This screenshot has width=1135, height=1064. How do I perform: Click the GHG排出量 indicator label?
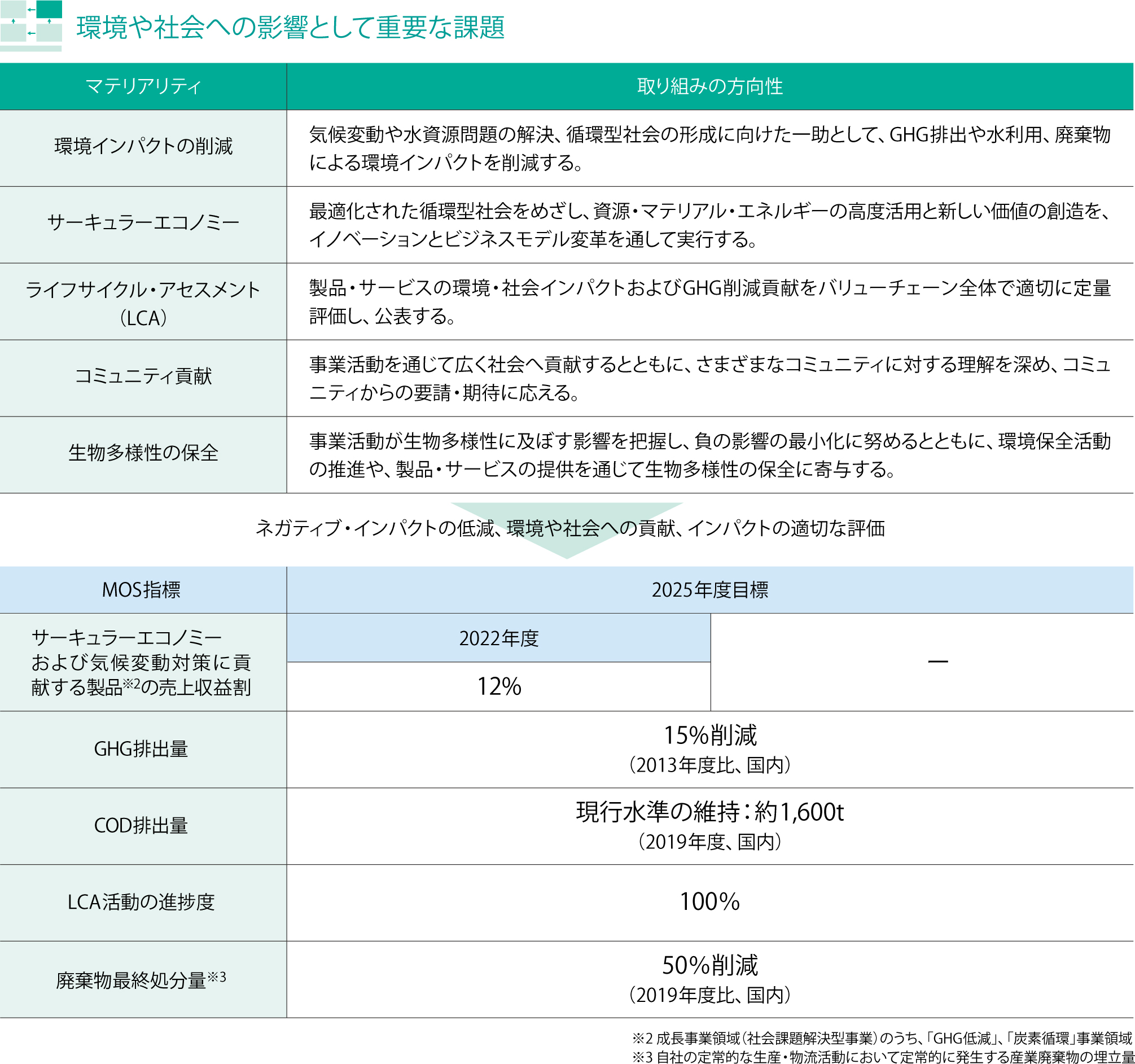click(141, 749)
